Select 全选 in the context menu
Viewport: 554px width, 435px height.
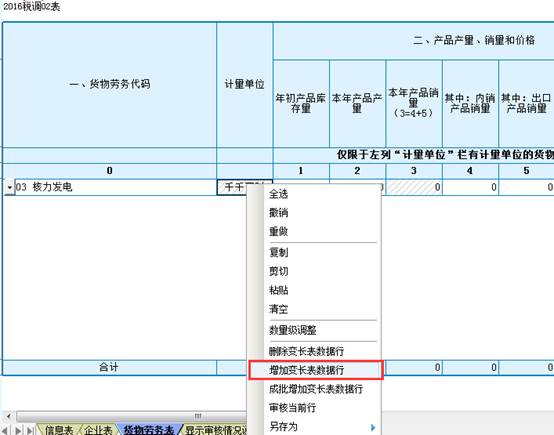coord(278,194)
